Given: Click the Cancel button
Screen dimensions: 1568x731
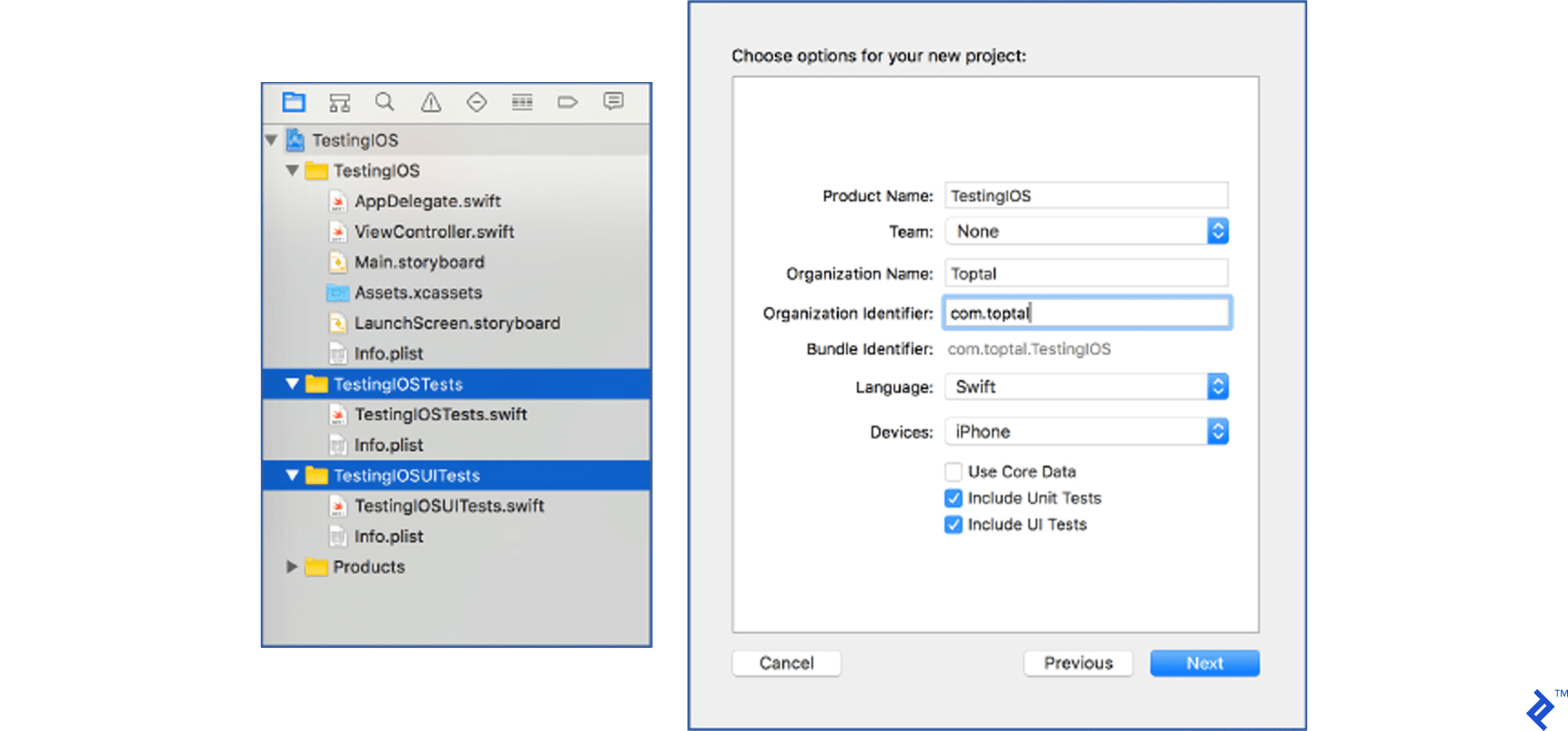Looking at the screenshot, I should pyautogui.click(x=787, y=664).
